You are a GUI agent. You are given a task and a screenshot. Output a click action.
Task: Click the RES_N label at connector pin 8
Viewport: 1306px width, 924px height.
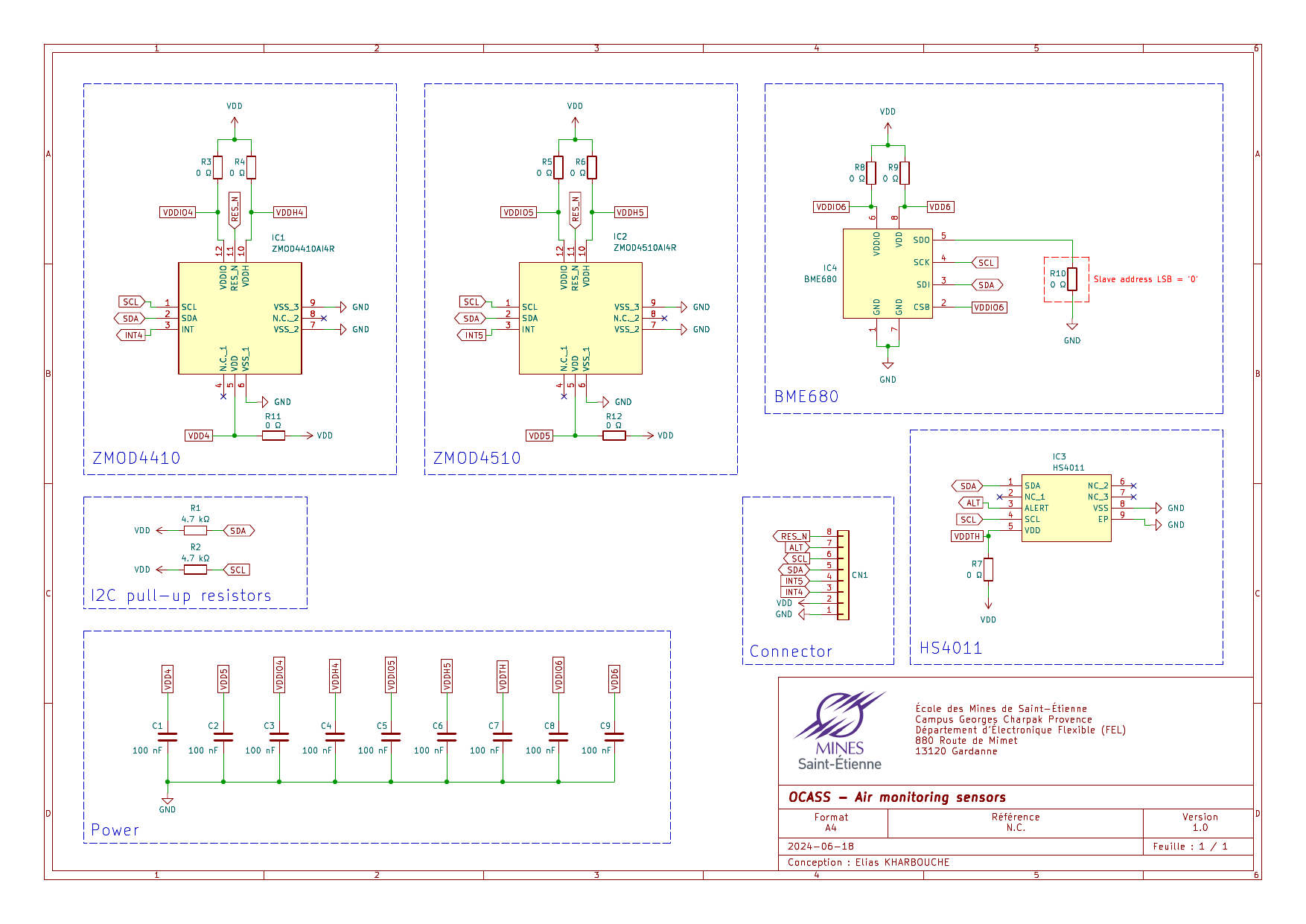click(x=792, y=536)
